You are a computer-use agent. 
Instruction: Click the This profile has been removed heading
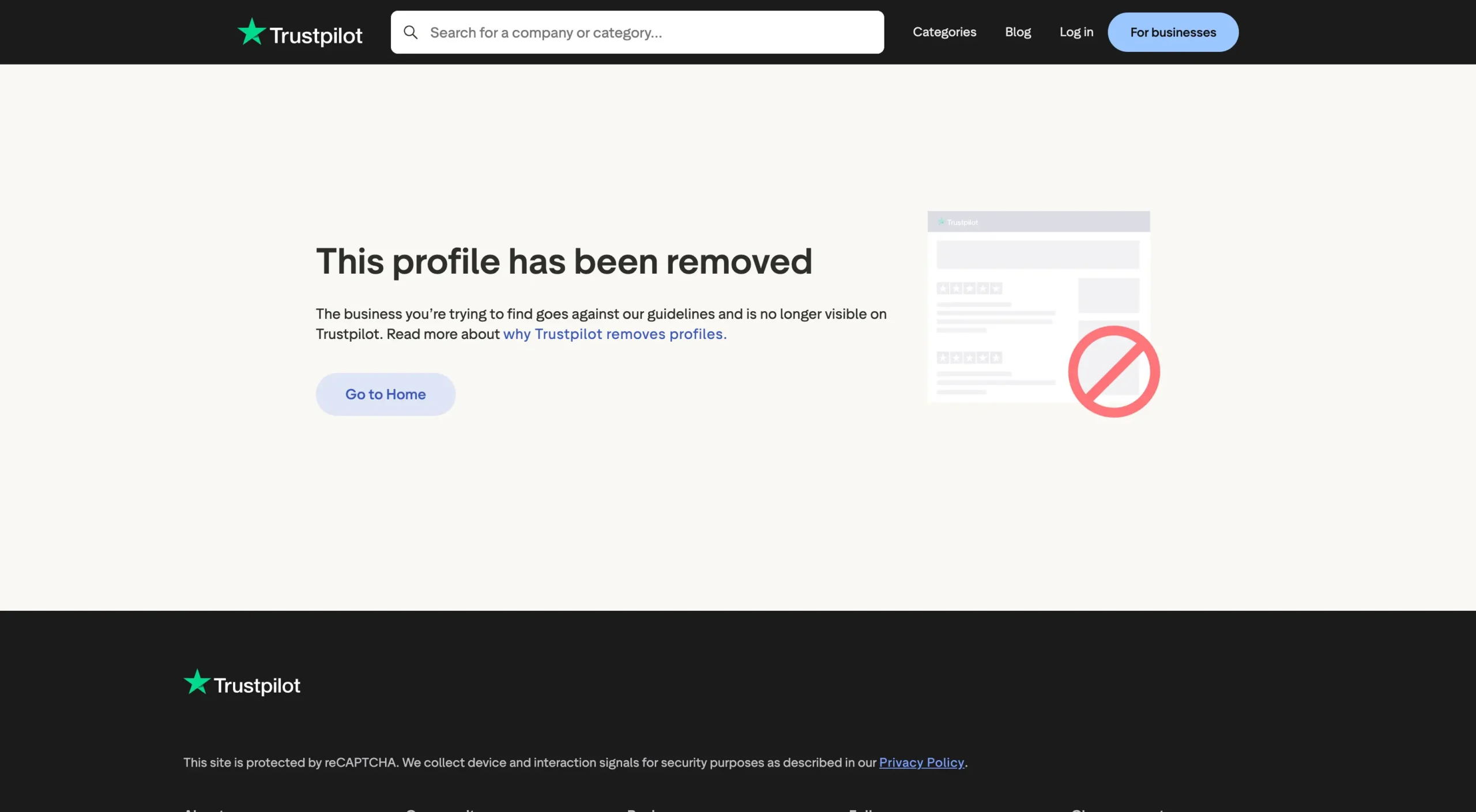pyautogui.click(x=564, y=262)
